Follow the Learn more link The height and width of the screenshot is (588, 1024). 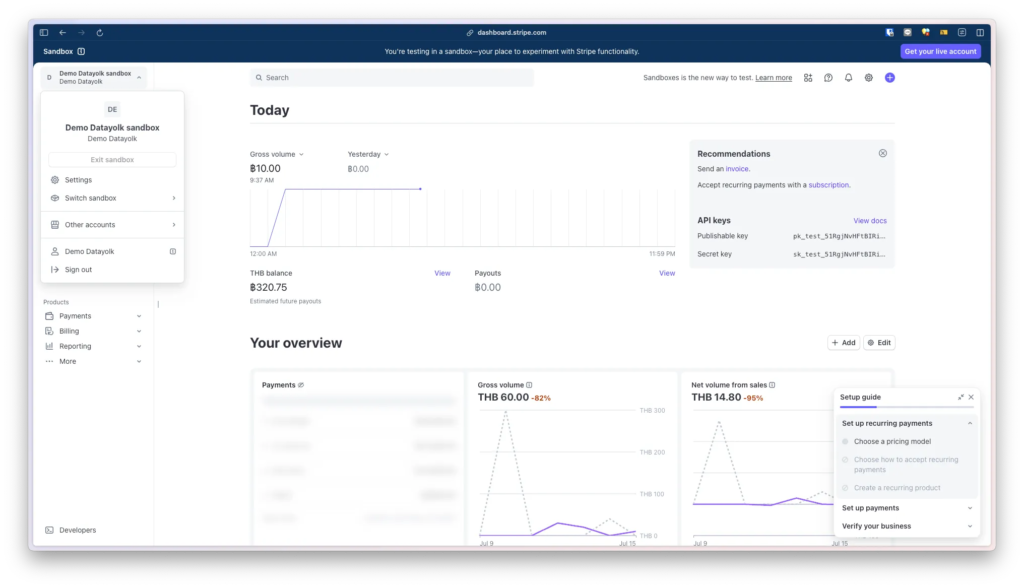(773, 78)
